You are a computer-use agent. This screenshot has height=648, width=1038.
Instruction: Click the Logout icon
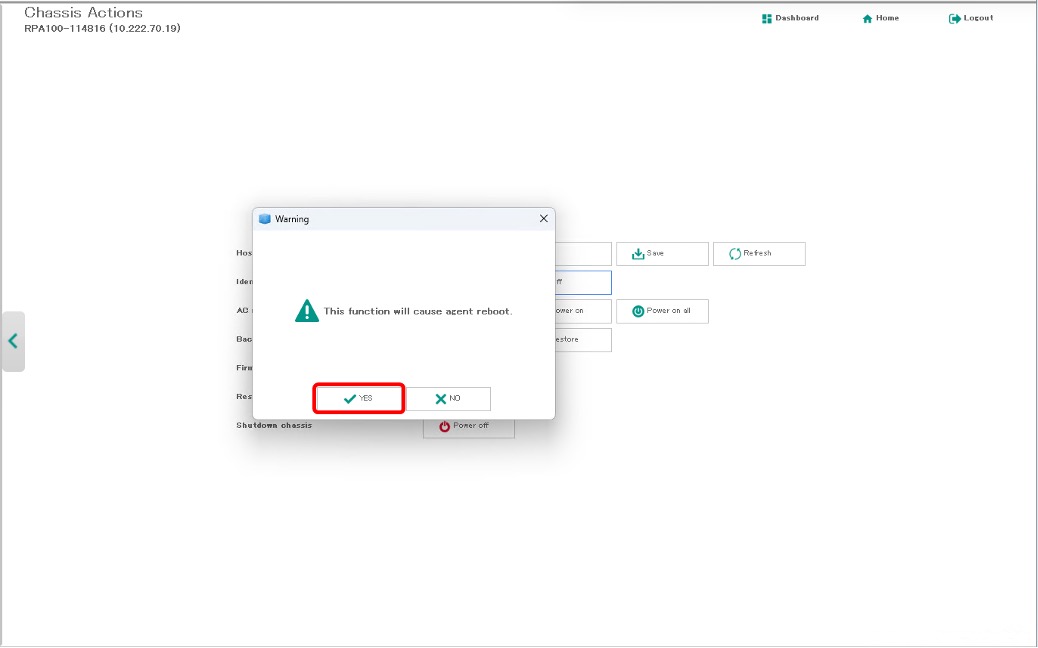(955, 18)
